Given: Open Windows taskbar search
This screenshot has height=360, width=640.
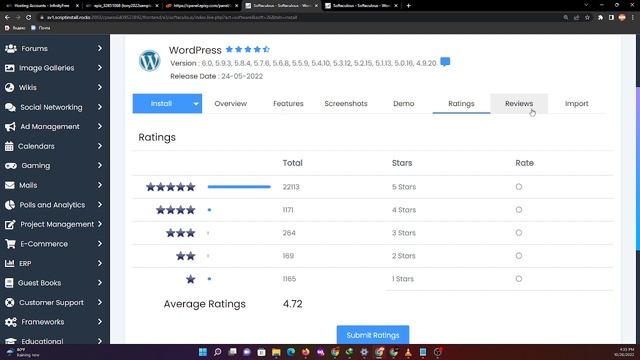Looking at the screenshot, I should pyautogui.click(x=218, y=352).
